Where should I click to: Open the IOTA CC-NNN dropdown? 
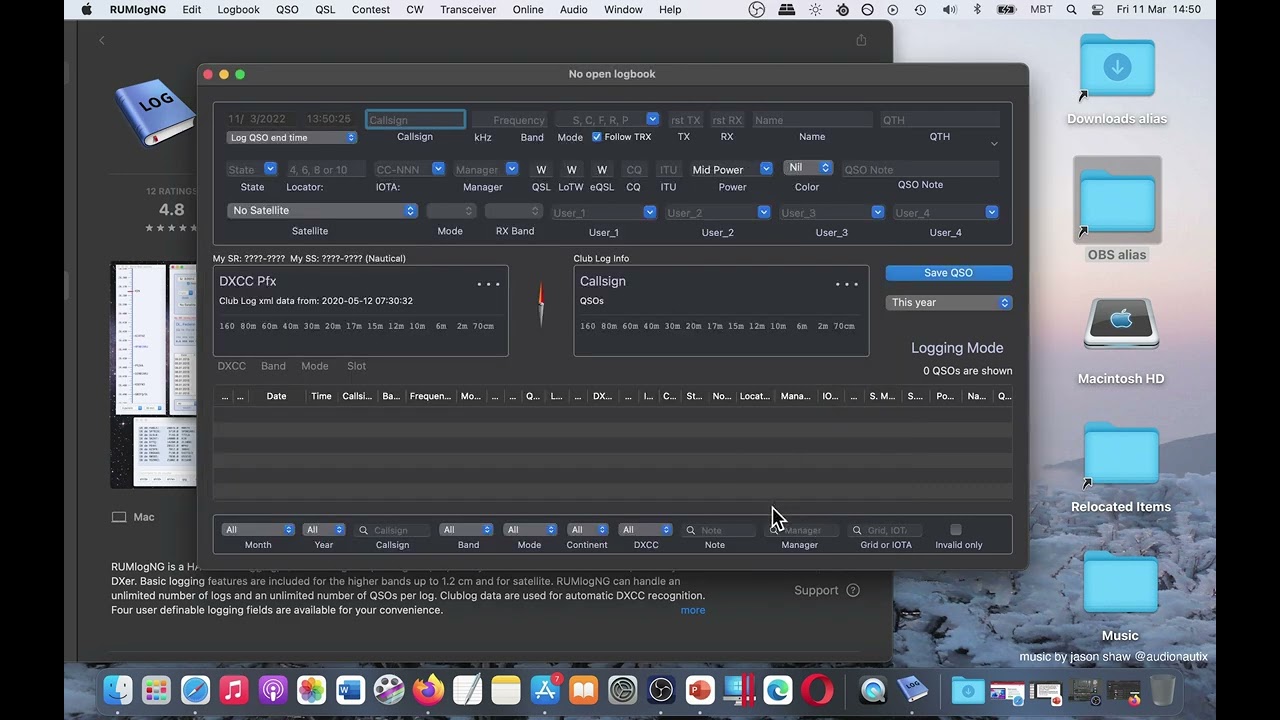[438, 170]
